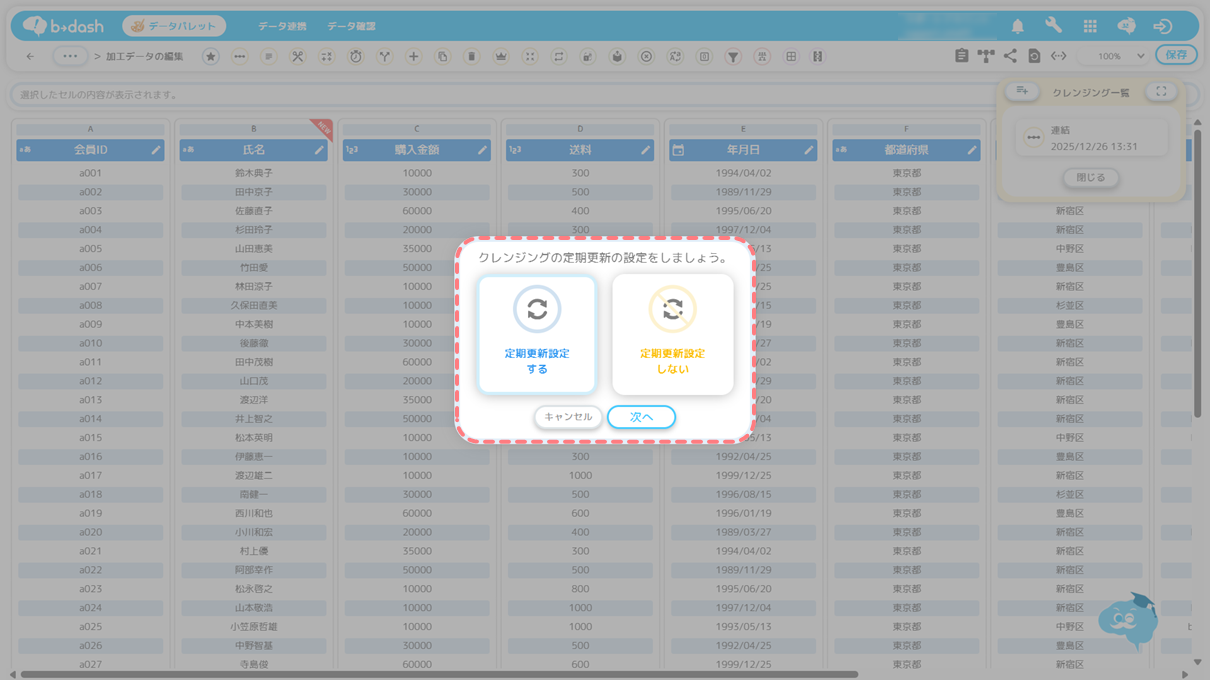Image resolution: width=1210 pixels, height=680 pixels.
Task: Click the share icon in toolbar
Action: pos(1010,57)
